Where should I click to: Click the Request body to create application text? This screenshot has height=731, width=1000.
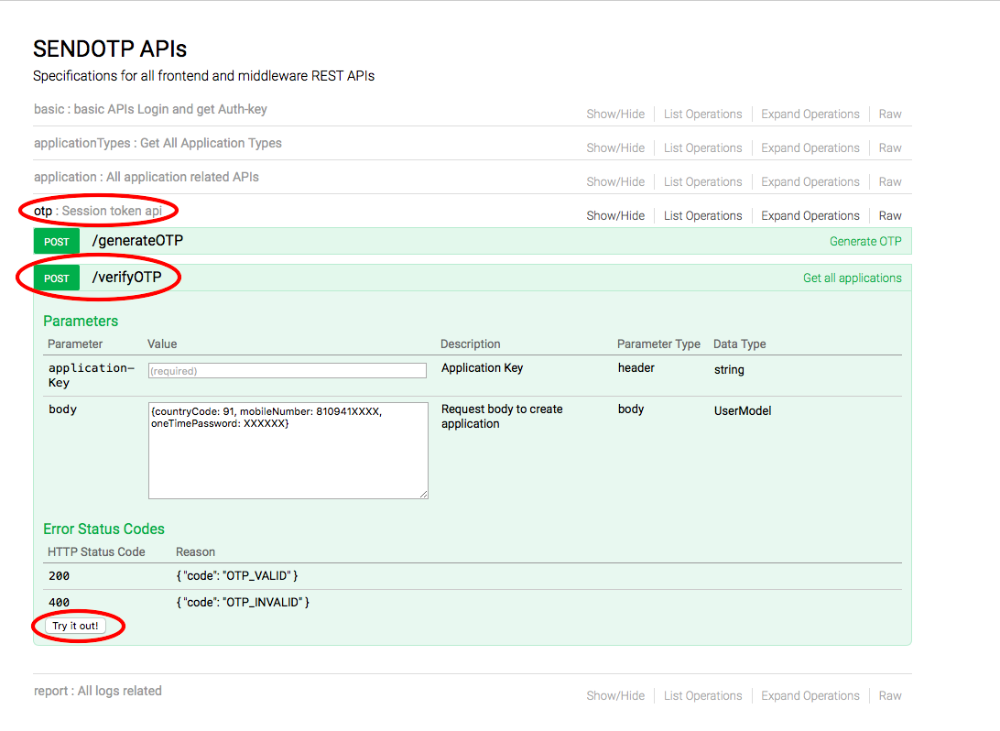[501, 416]
